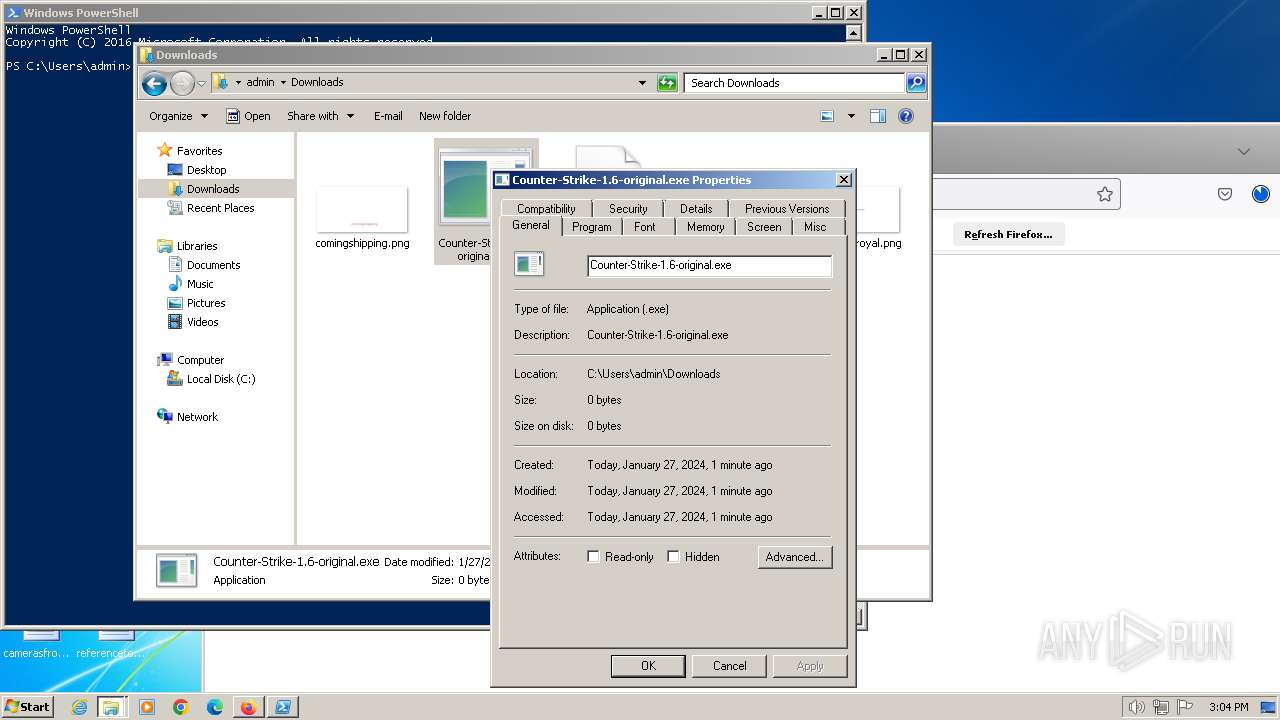Switch to the Compatibility tab
This screenshot has height=720, width=1280.
(x=546, y=209)
